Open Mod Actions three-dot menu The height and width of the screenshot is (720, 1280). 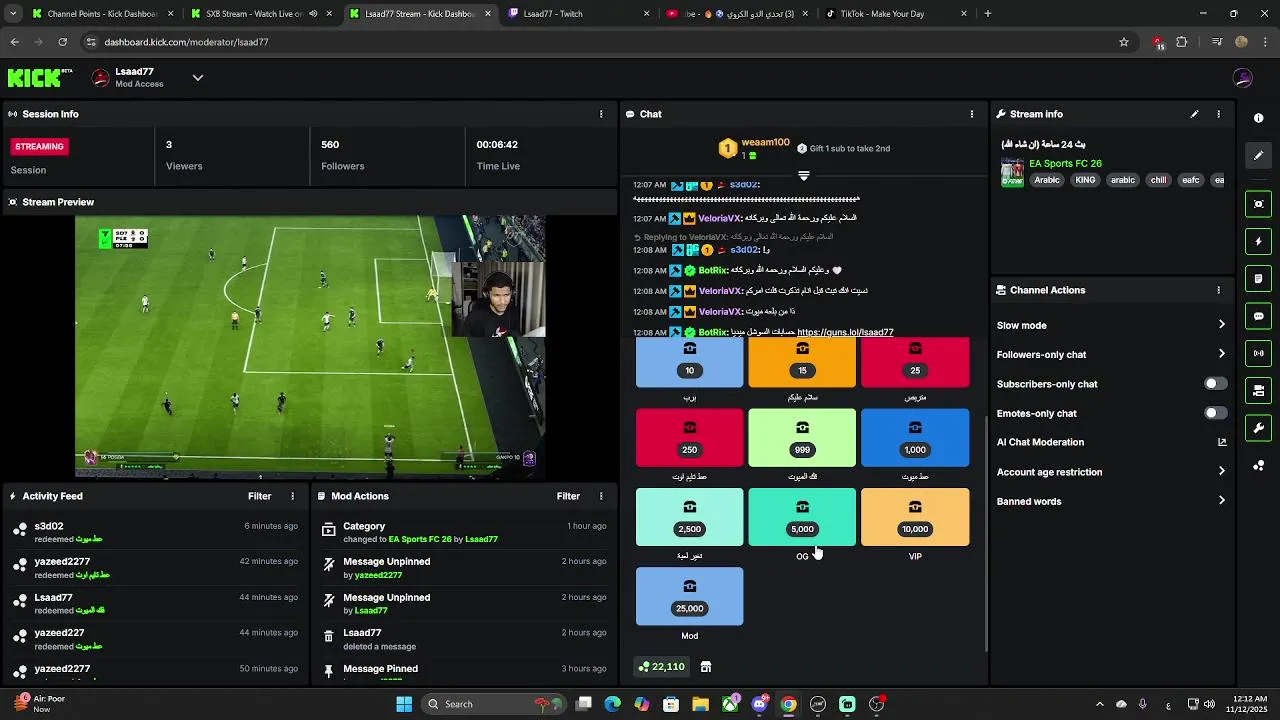pos(601,496)
